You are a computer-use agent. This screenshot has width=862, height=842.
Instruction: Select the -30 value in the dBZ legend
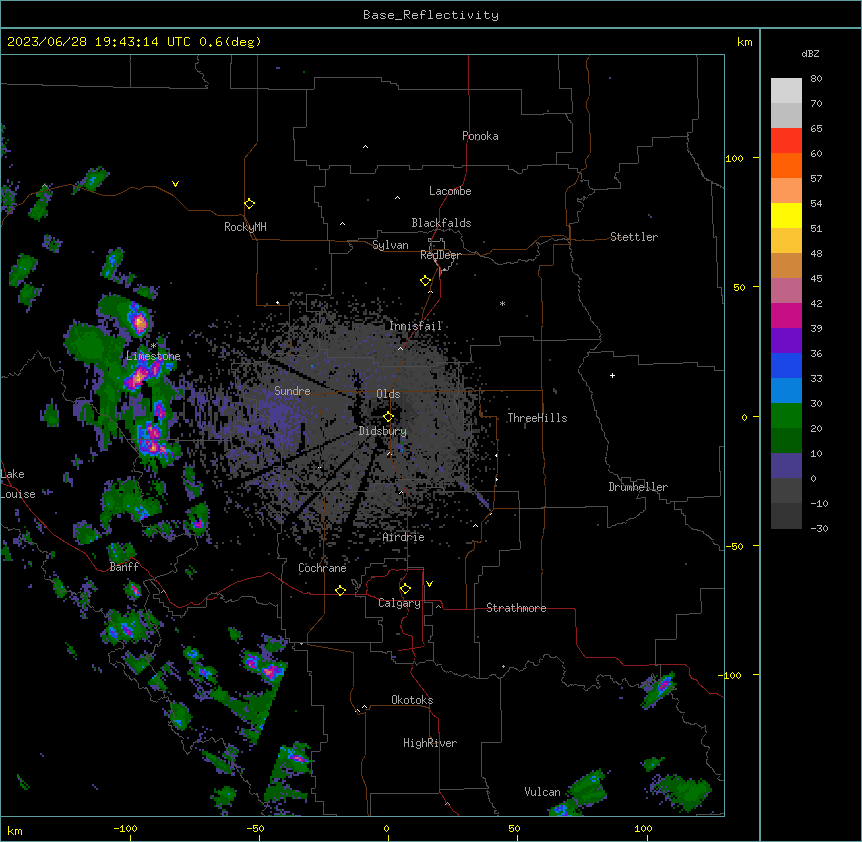[x=819, y=528]
